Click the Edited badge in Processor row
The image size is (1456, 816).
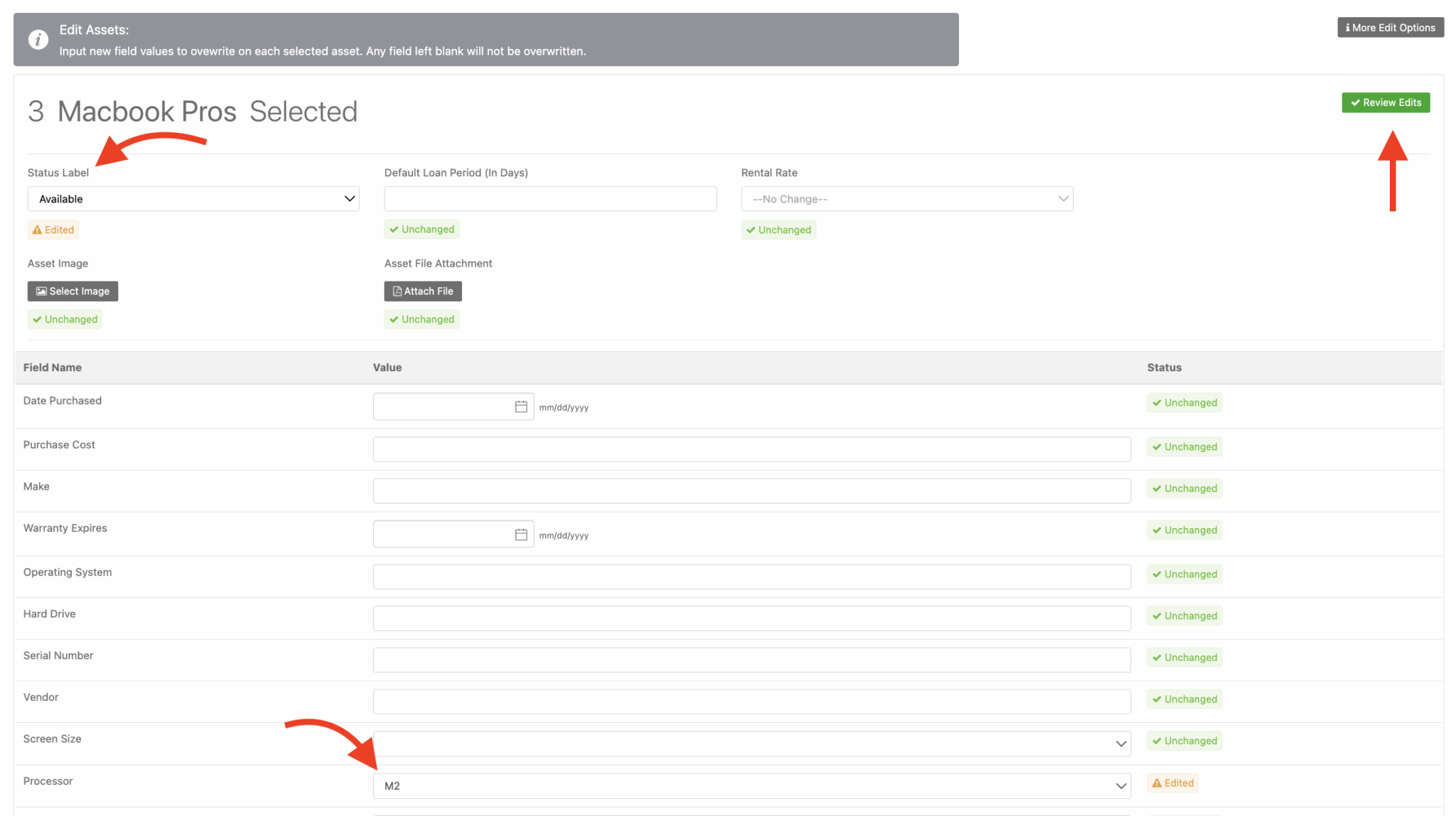(x=1172, y=783)
